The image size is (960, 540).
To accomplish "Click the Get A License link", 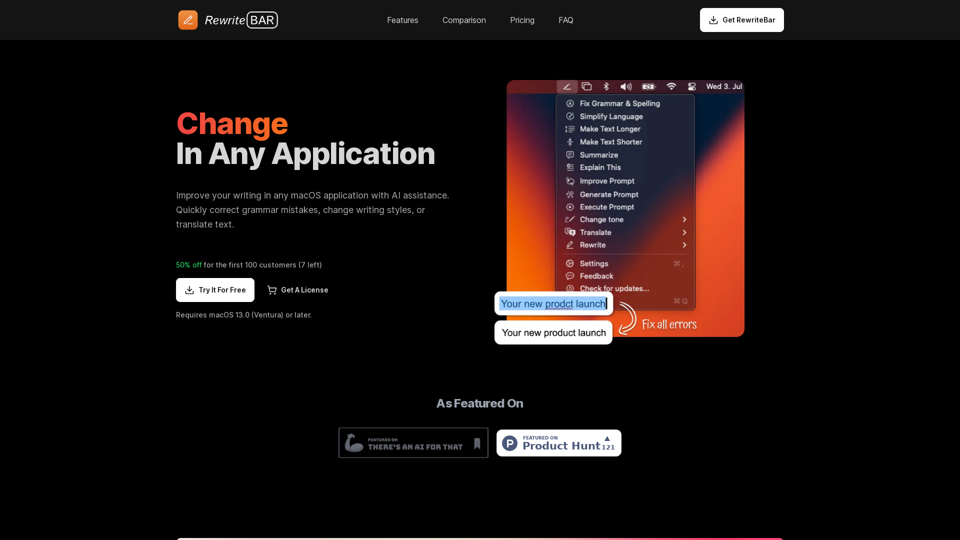I will click(298, 290).
